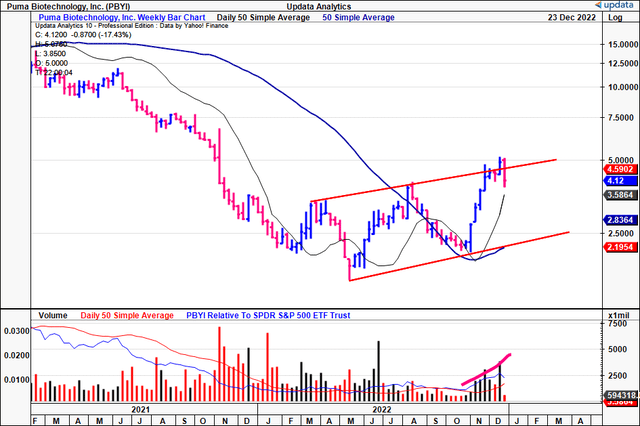
Task: Click the gray 3.5864 price tag
Action: click(x=620, y=195)
